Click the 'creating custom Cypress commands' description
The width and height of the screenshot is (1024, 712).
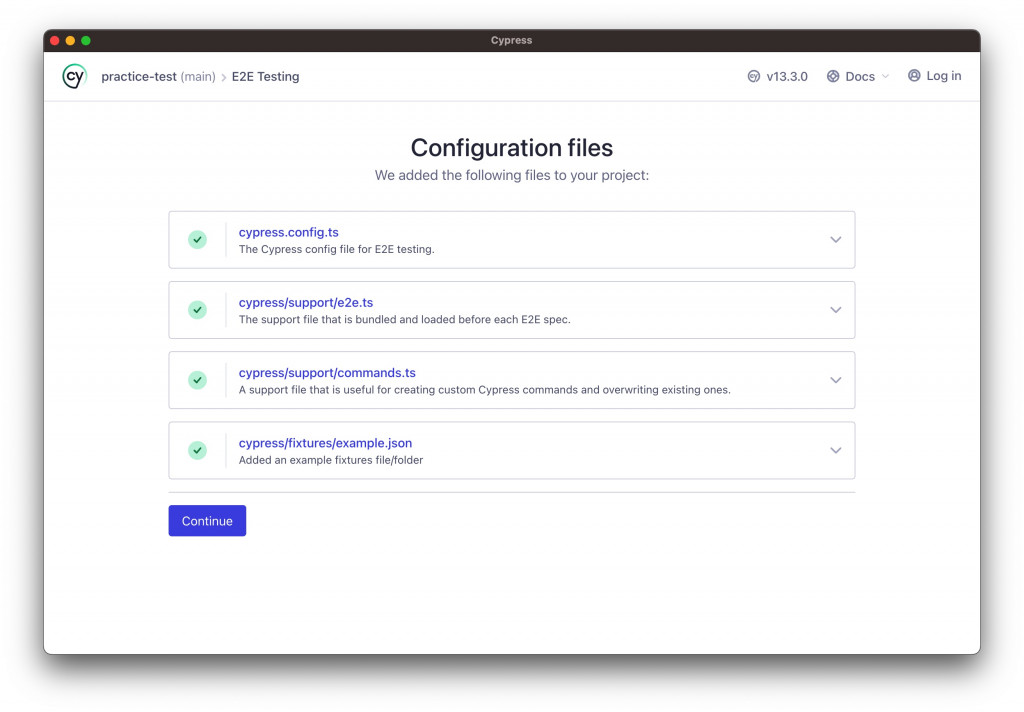[486, 390]
